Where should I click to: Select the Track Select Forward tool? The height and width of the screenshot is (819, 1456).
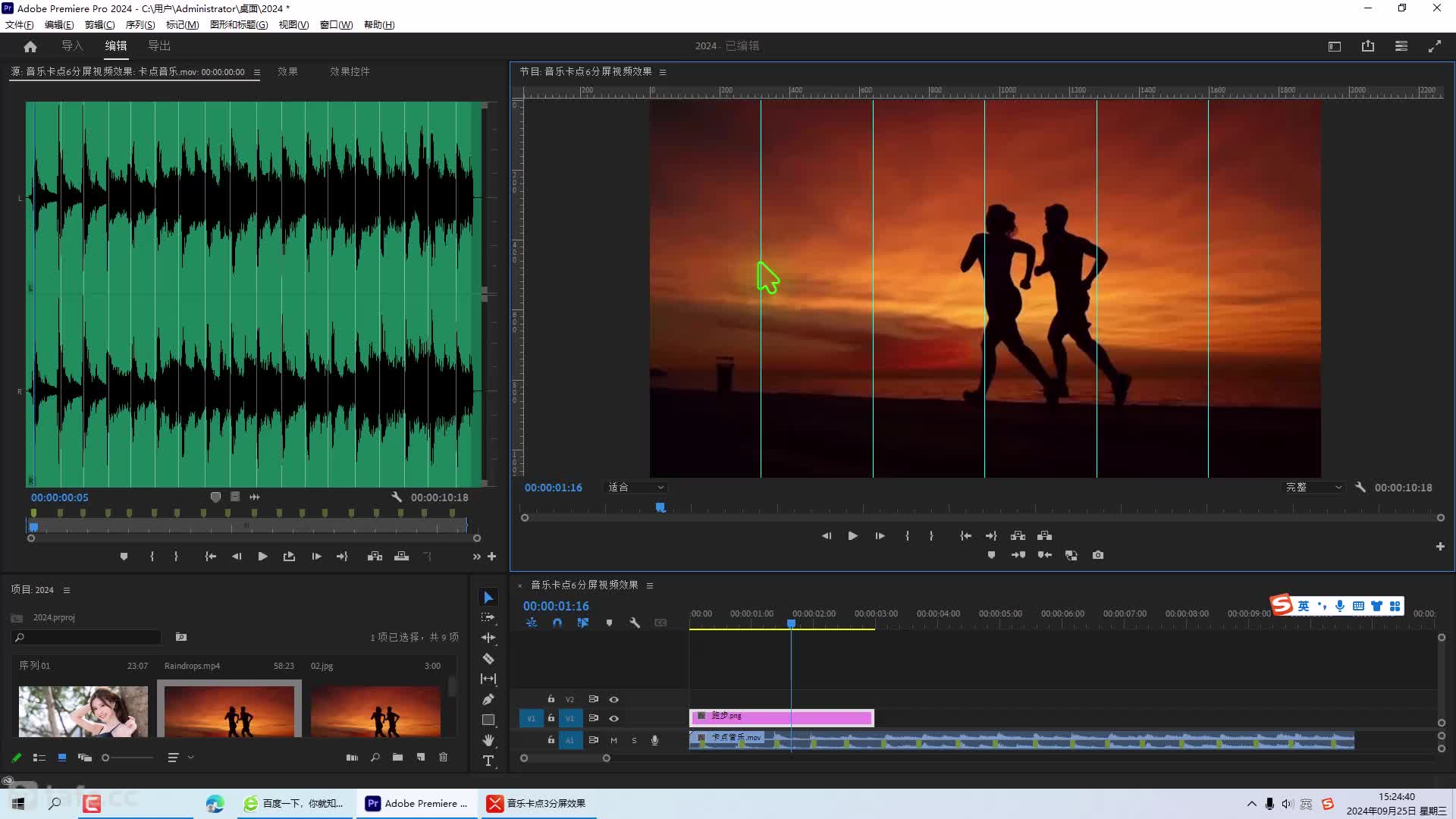488,617
